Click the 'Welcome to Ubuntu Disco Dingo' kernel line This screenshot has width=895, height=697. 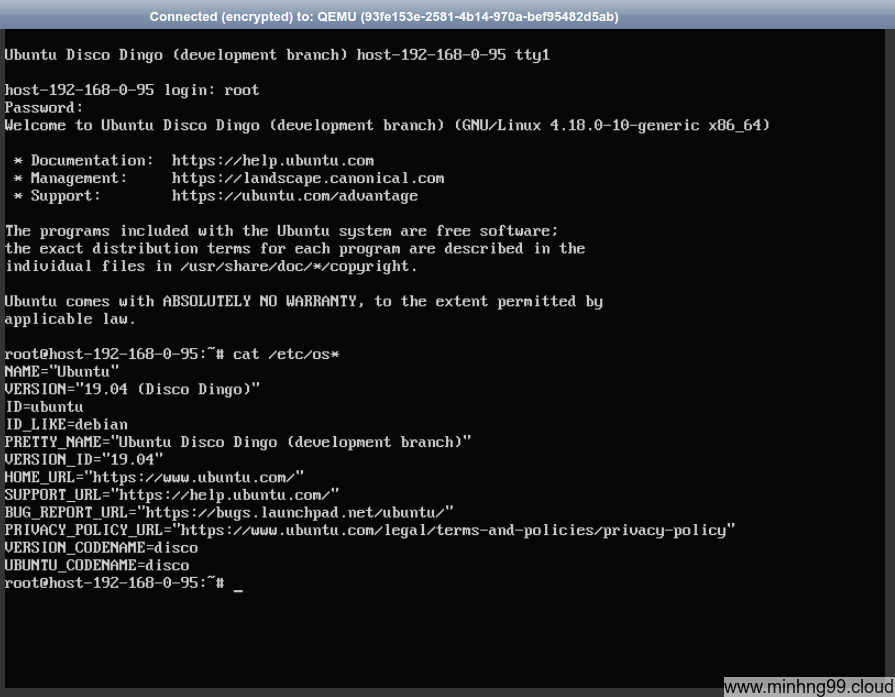click(387, 125)
